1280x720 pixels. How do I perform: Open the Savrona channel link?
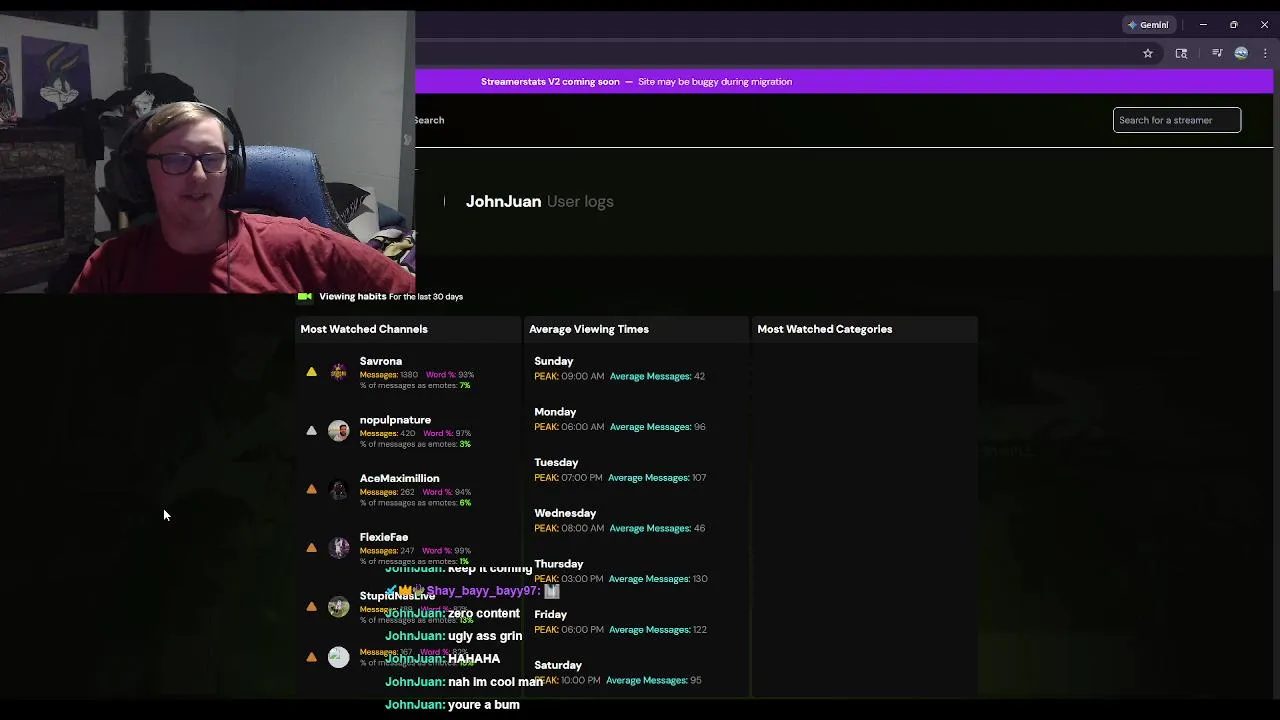click(x=381, y=361)
